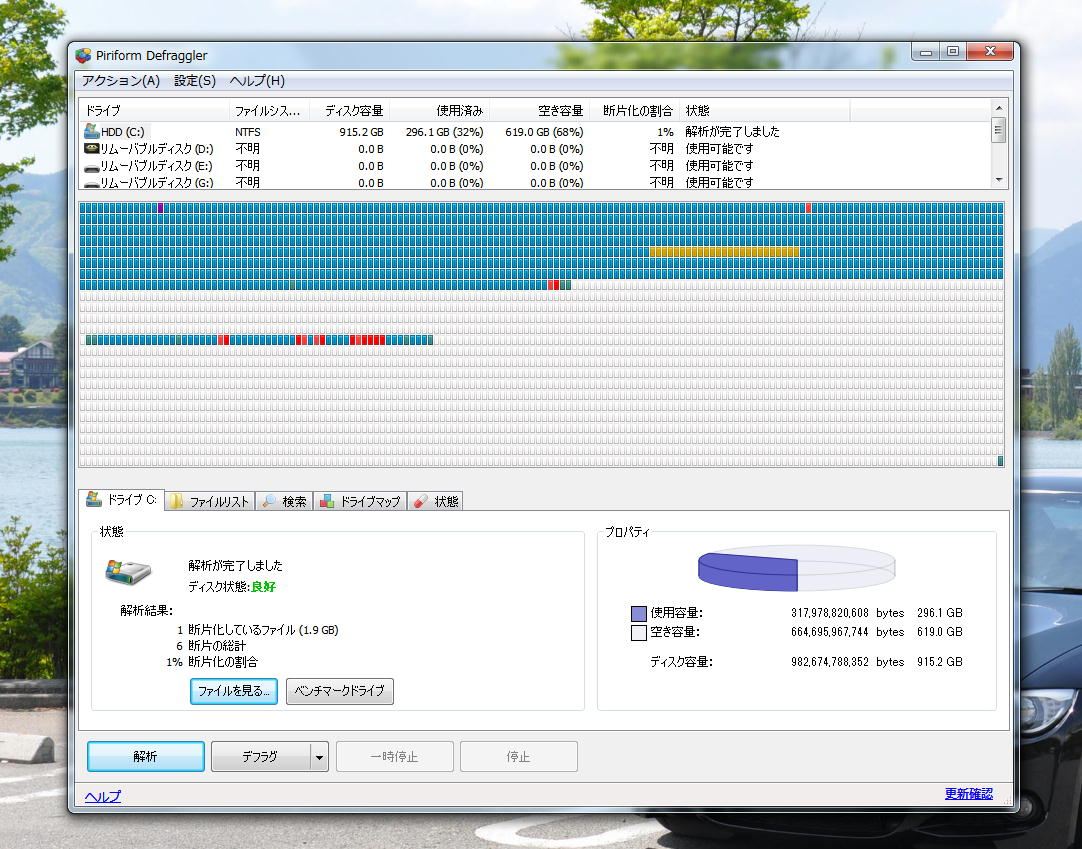1082x849 pixels.
Task: Click the removable disk (G:) drive icon
Action: pyautogui.click(x=91, y=184)
